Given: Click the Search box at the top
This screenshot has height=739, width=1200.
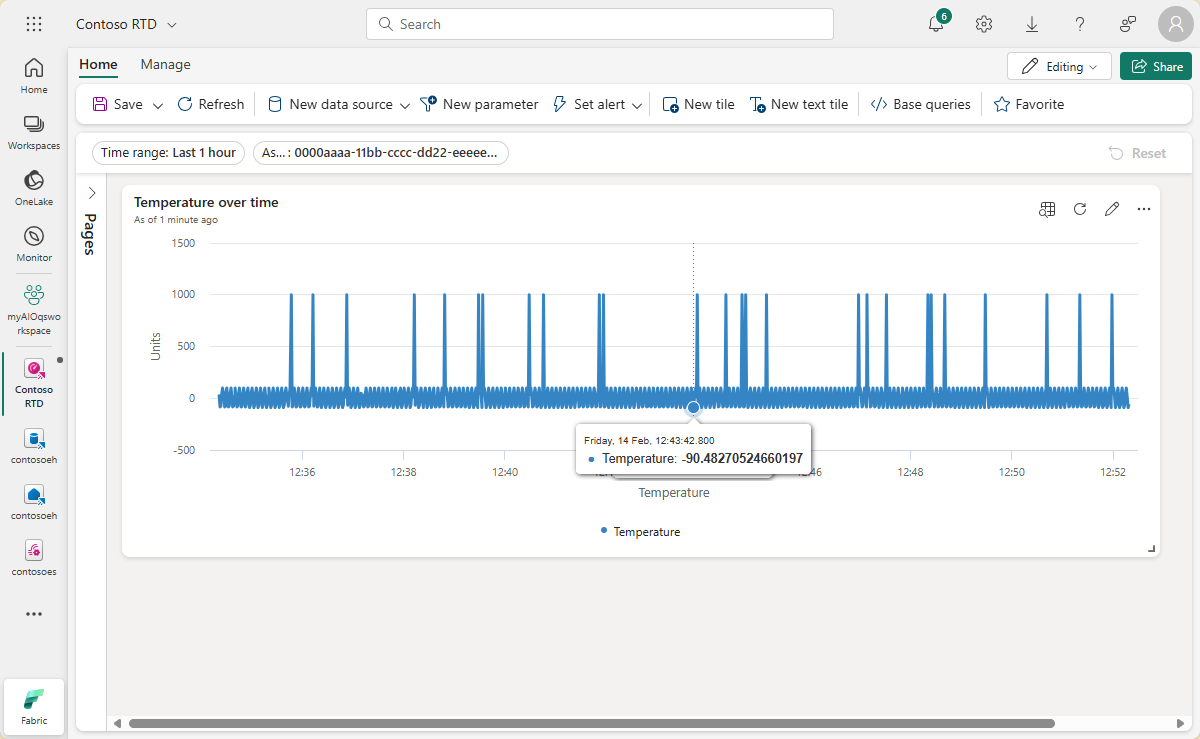Looking at the screenshot, I should click(600, 23).
